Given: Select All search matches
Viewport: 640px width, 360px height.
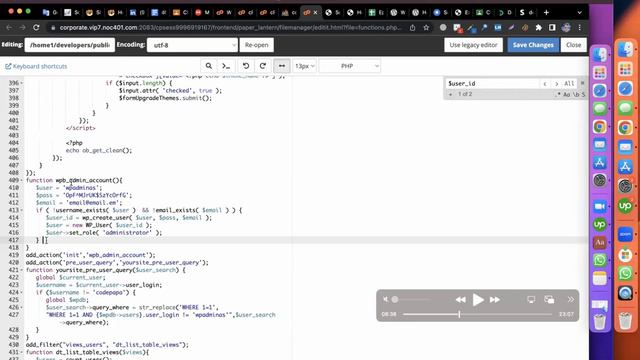Looking at the screenshot, I should tap(569, 84).
